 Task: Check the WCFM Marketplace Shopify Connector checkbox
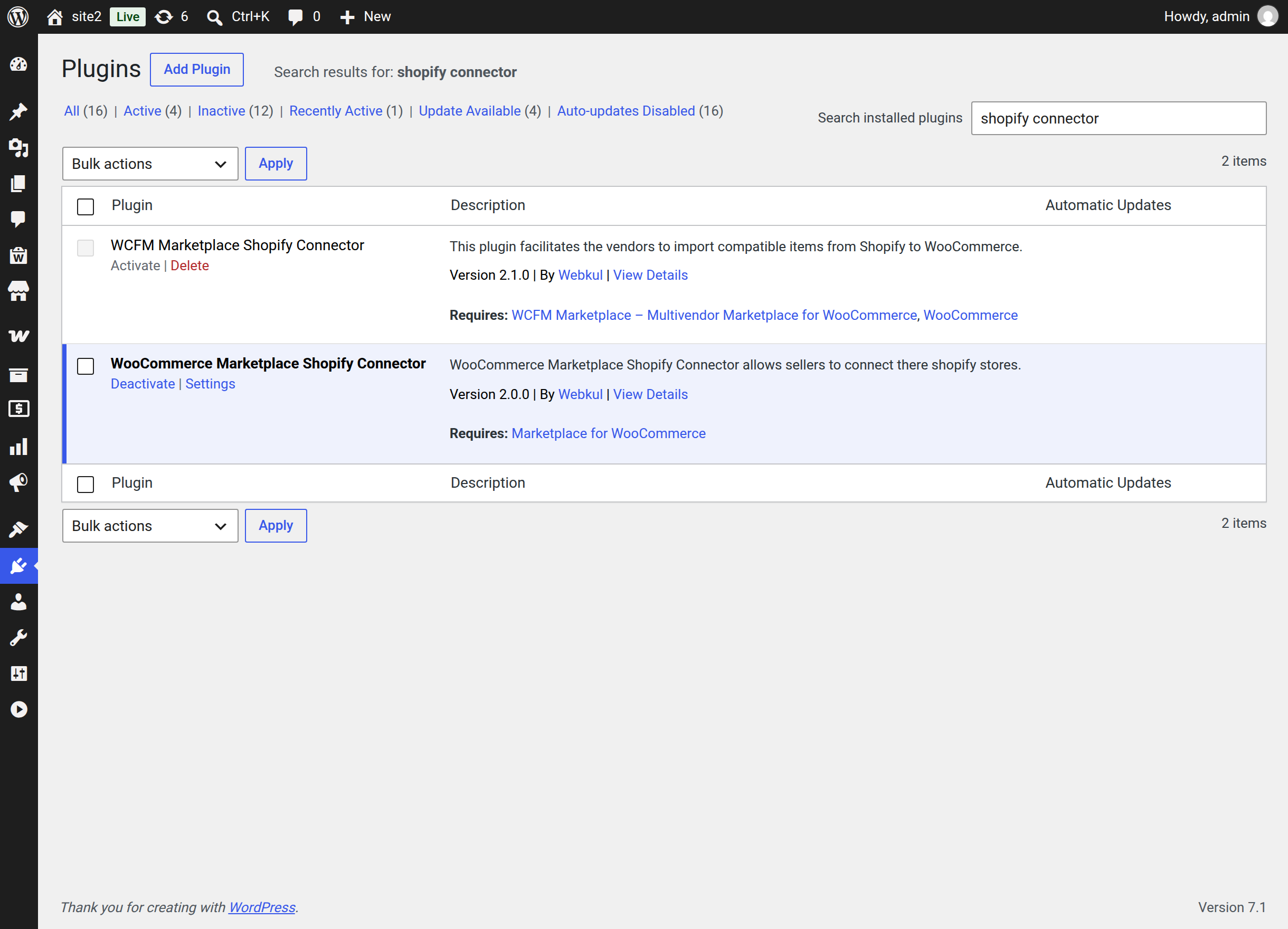[85, 248]
